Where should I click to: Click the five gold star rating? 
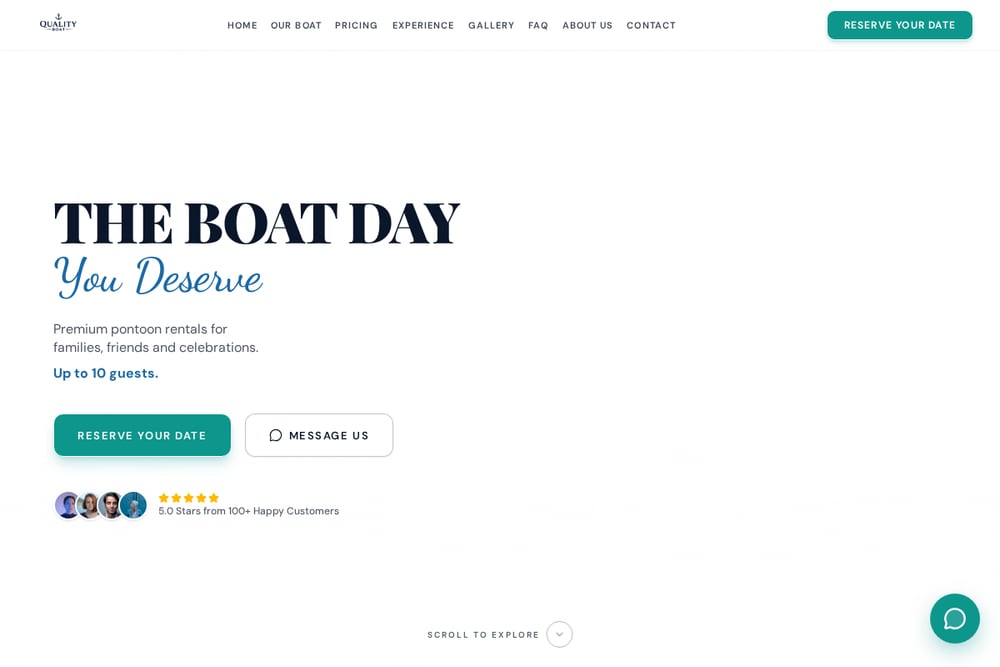(x=188, y=497)
